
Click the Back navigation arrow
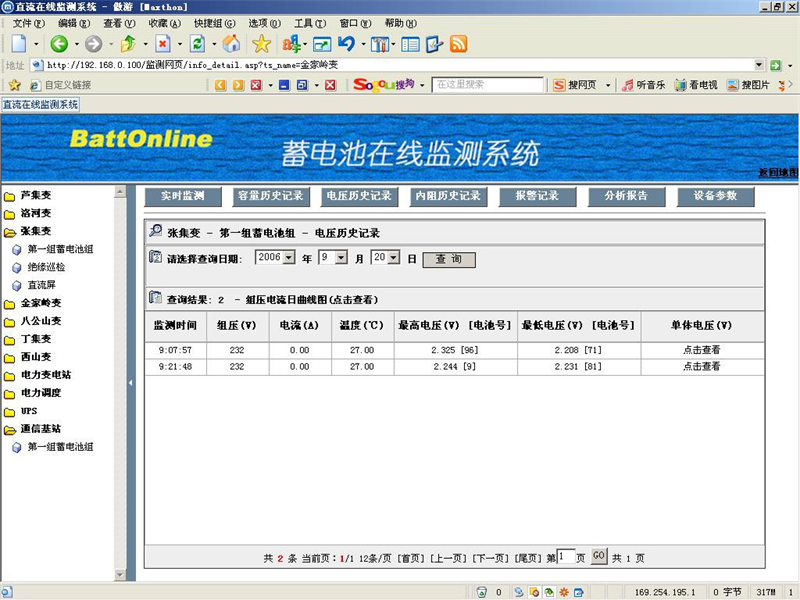[57, 44]
